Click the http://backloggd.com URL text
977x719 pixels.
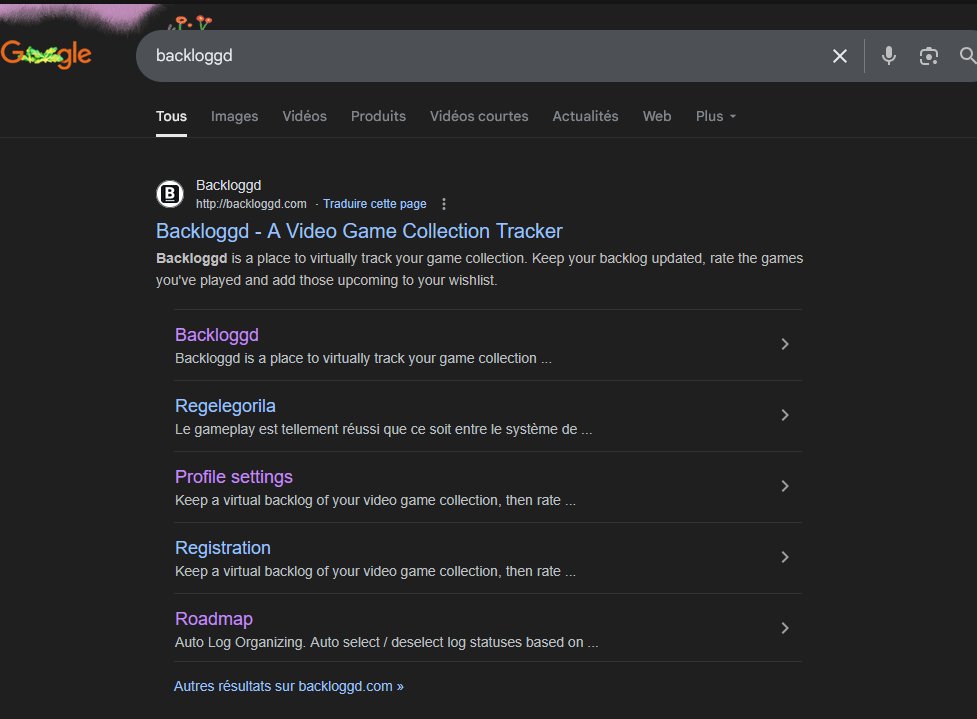pos(251,204)
